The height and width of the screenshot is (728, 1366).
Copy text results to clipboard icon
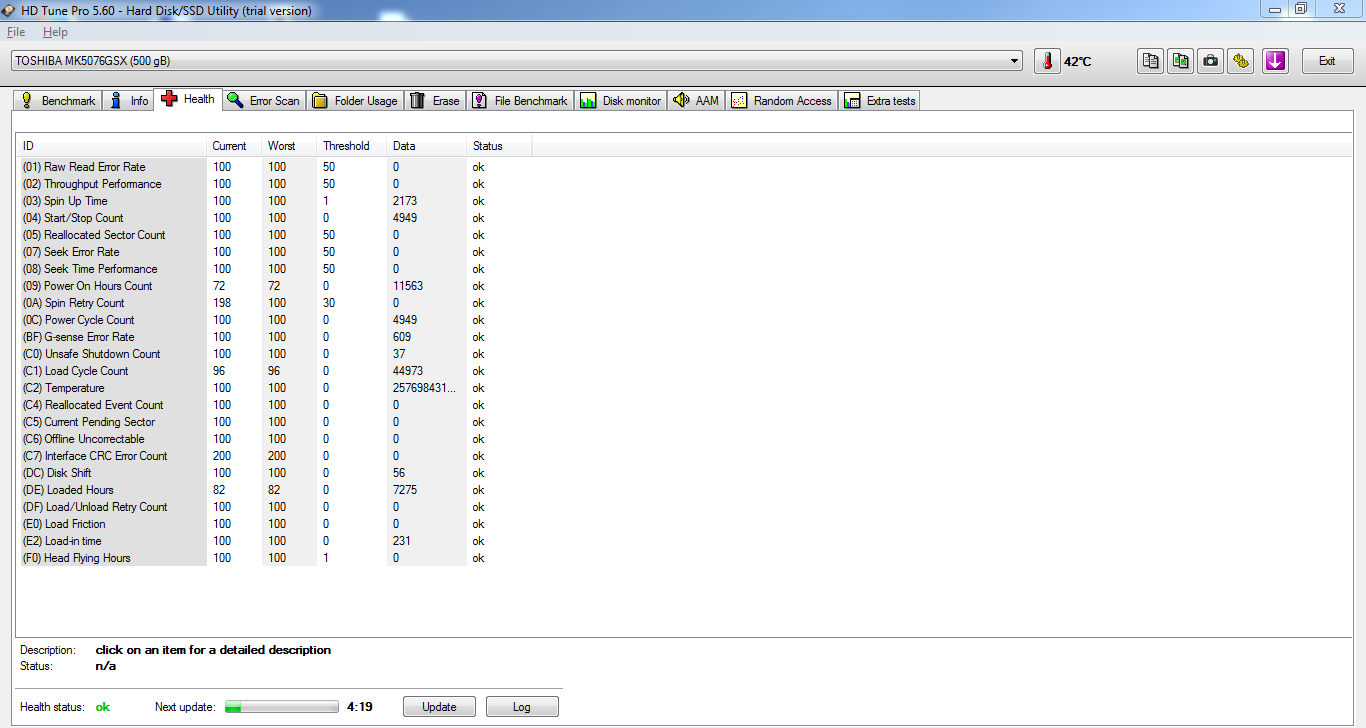pos(1151,61)
